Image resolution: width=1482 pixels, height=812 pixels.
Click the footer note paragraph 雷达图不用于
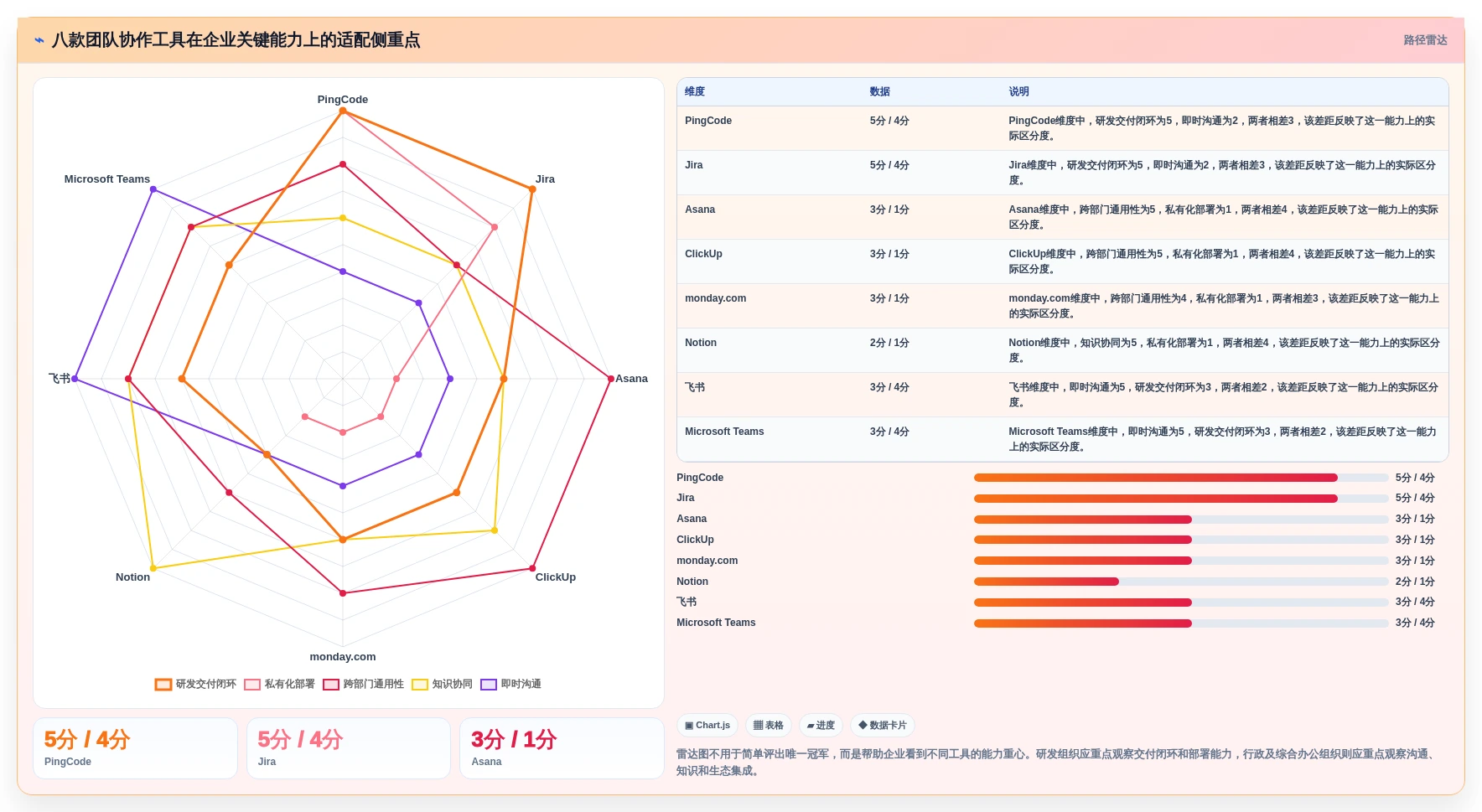tap(1058, 763)
